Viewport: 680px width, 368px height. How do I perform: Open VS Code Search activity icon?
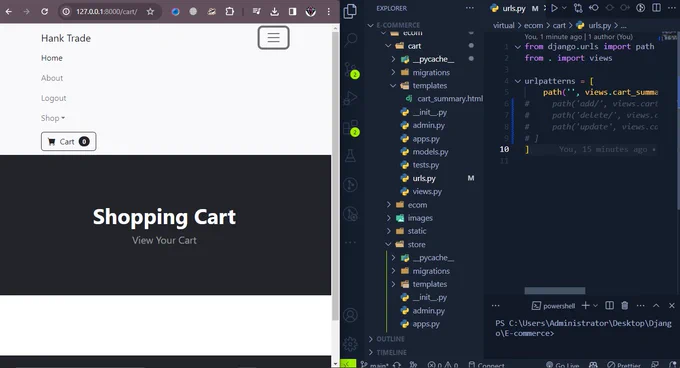[x=350, y=39]
